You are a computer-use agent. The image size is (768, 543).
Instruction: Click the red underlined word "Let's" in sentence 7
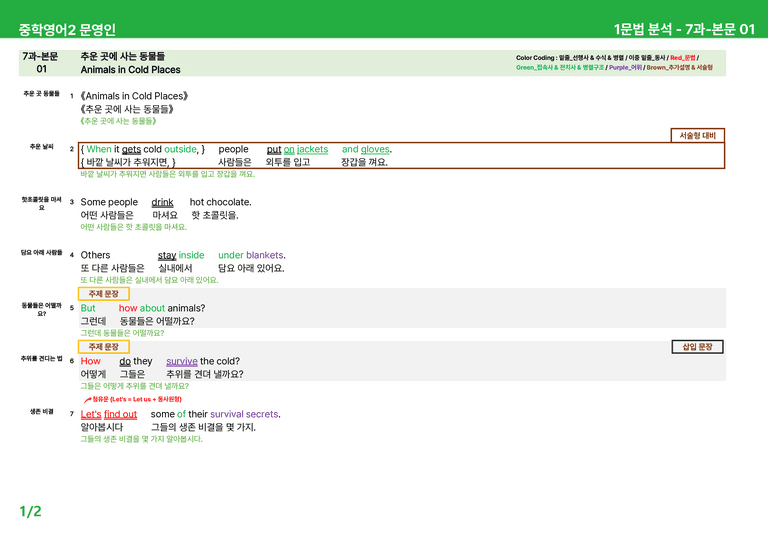(x=91, y=414)
